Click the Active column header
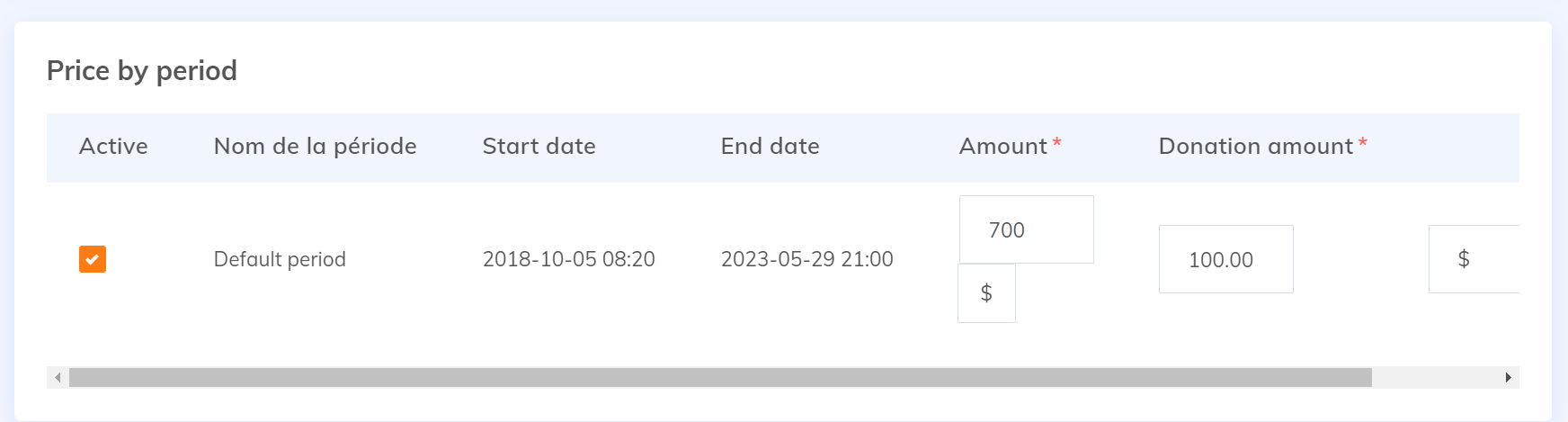 pyautogui.click(x=113, y=147)
